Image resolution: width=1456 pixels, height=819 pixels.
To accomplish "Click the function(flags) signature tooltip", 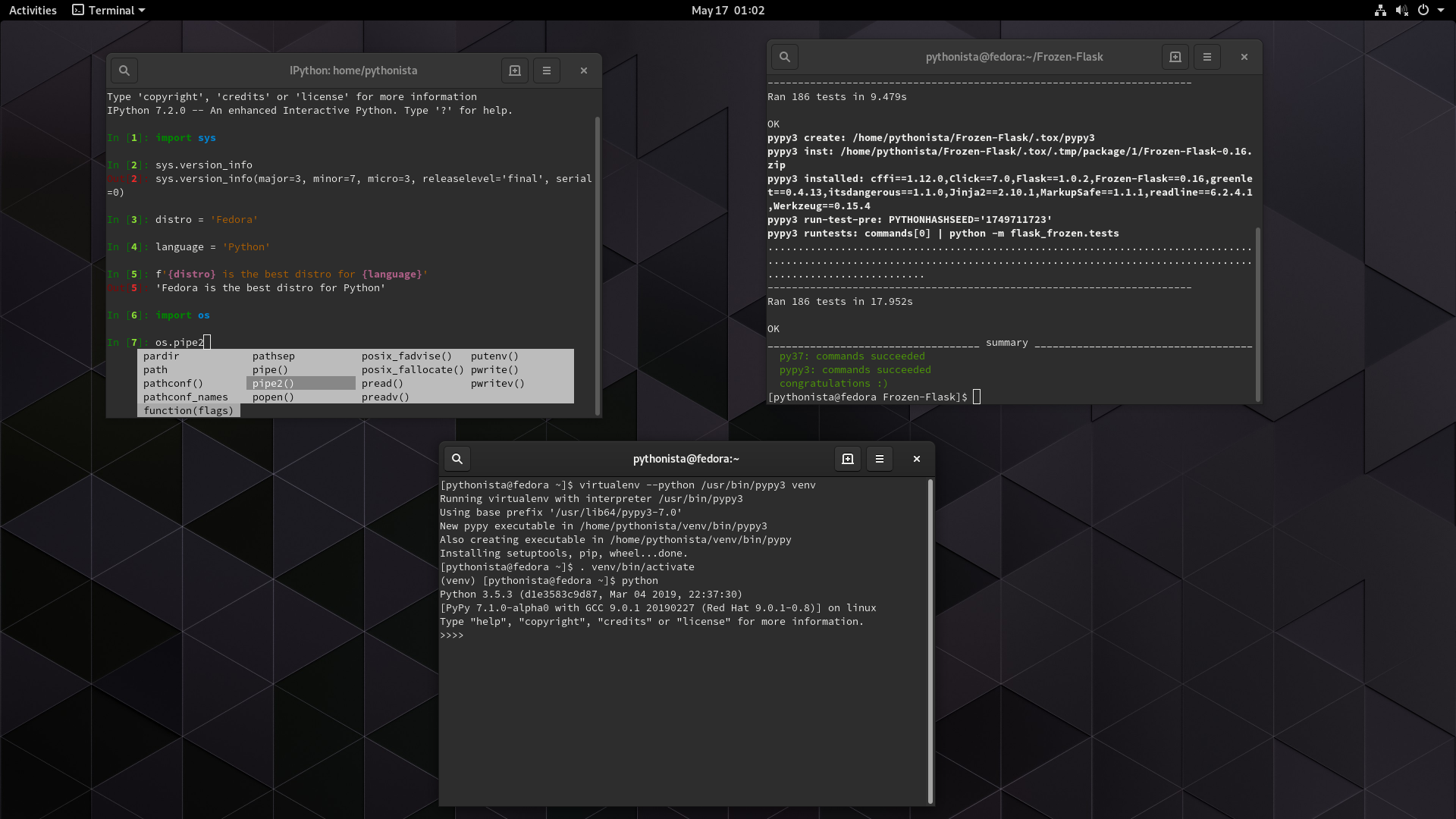I will tap(189, 410).
